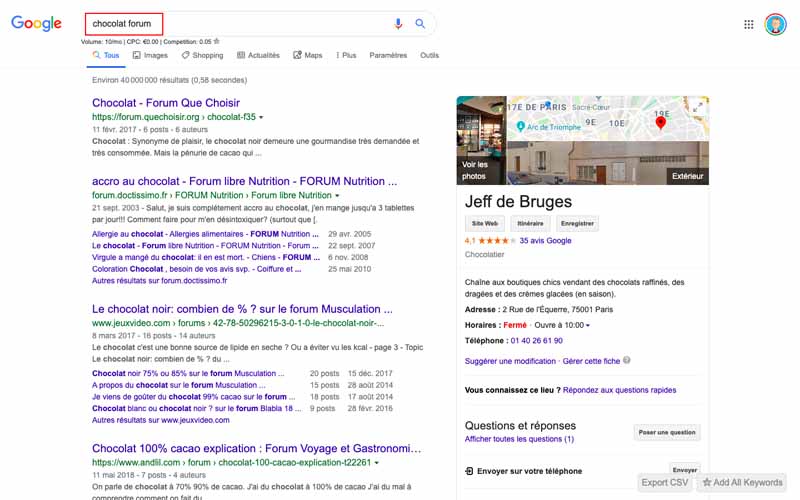Open Virgule a mangé du chocolat sitelink
Viewport: 800px width, 500px height.
[206, 257]
